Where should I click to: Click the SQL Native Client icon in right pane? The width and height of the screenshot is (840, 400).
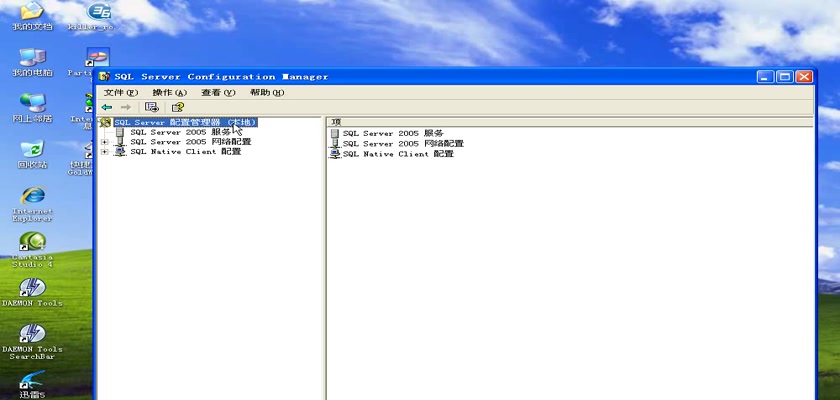point(335,154)
